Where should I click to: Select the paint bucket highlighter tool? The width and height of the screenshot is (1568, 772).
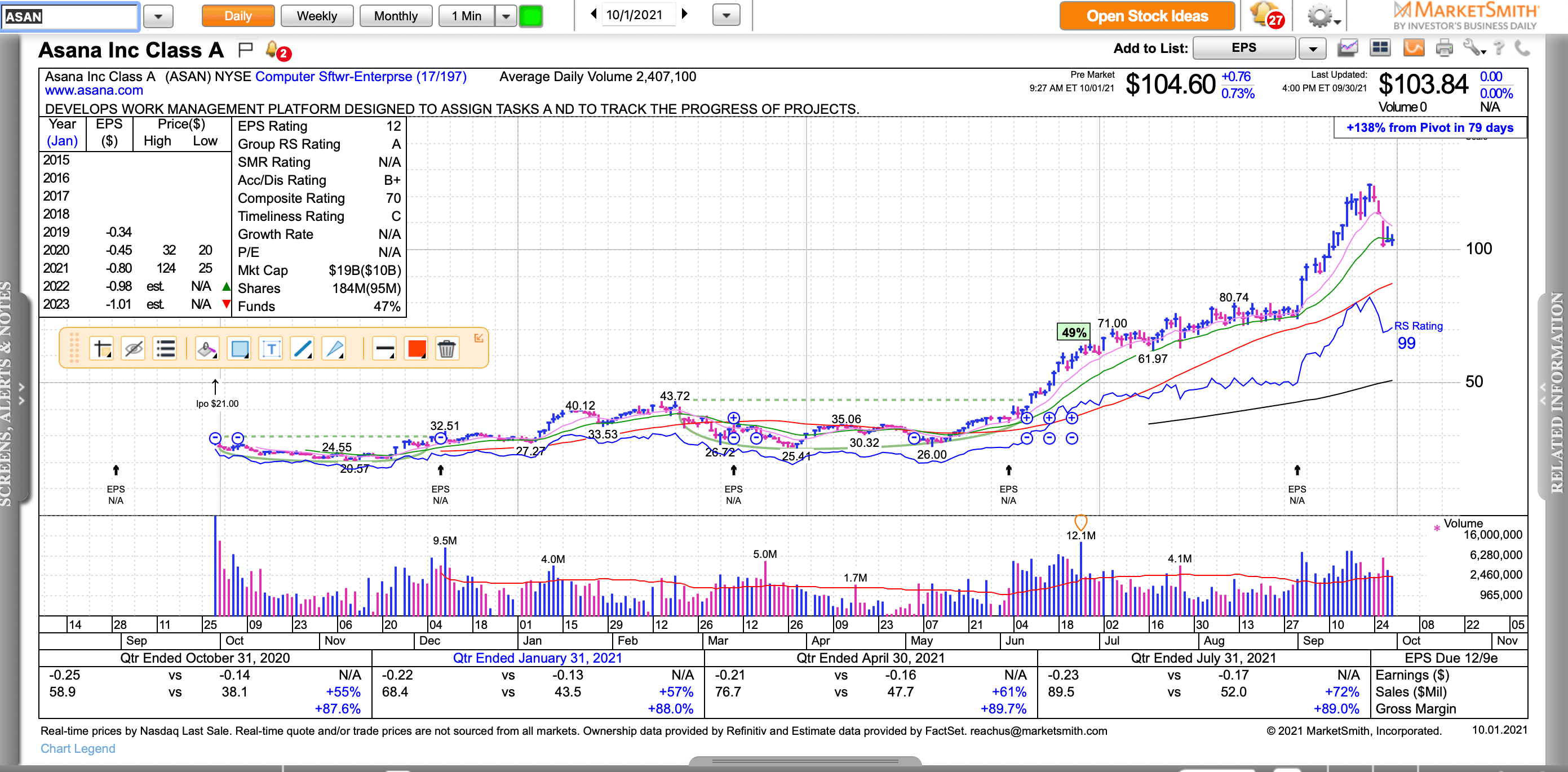coord(207,349)
